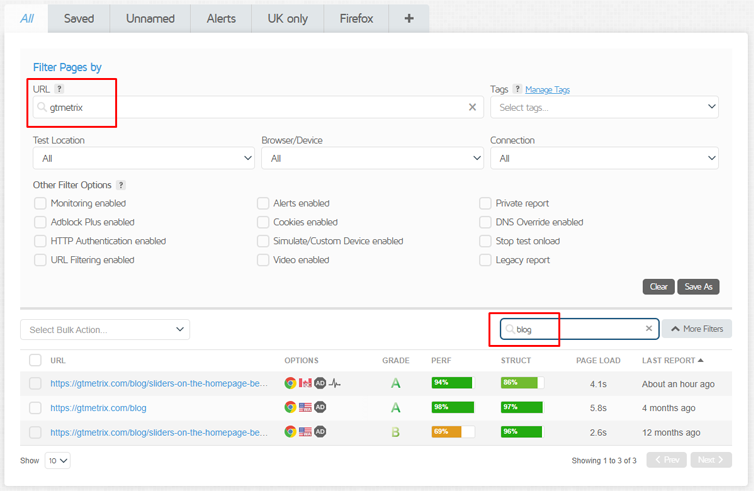Viewport: 754px width, 491px height.
Task: Click the Tags help question mark icon
Action: point(517,89)
